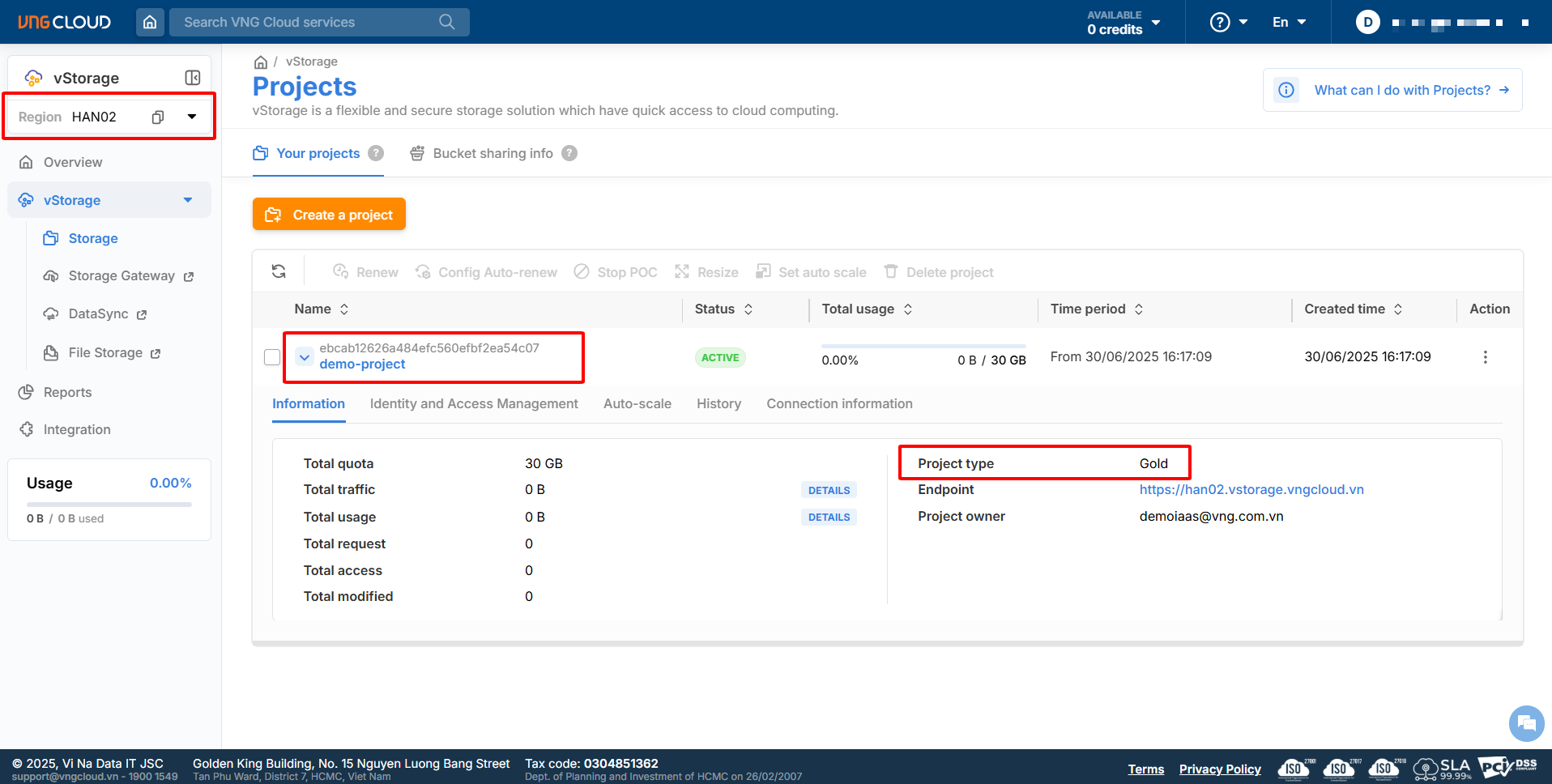
Task: Copy the HAN02 region name
Action: (x=158, y=117)
